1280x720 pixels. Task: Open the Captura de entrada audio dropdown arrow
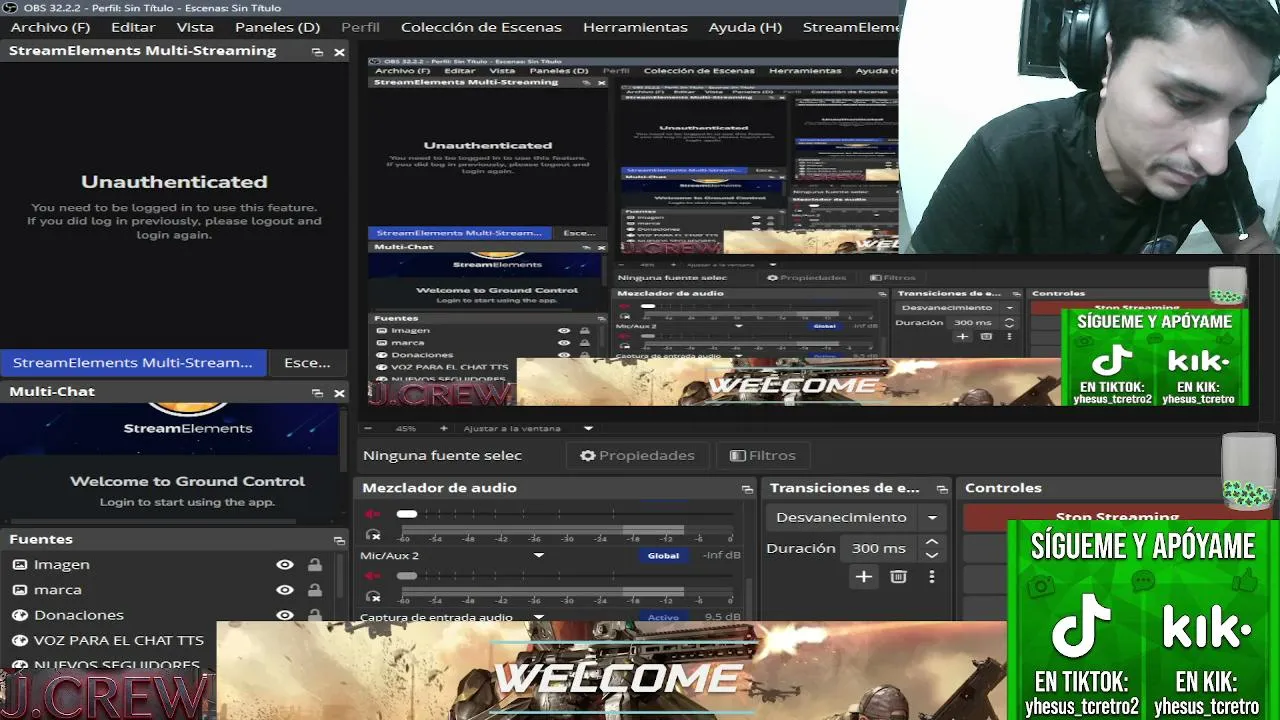pos(538,617)
